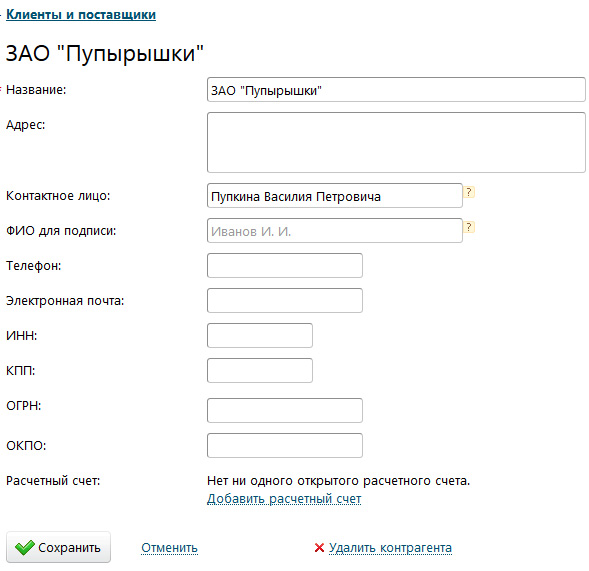Click the ОГРН input box
Viewport: 589px width, 571px height.
click(x=285, y=410)
